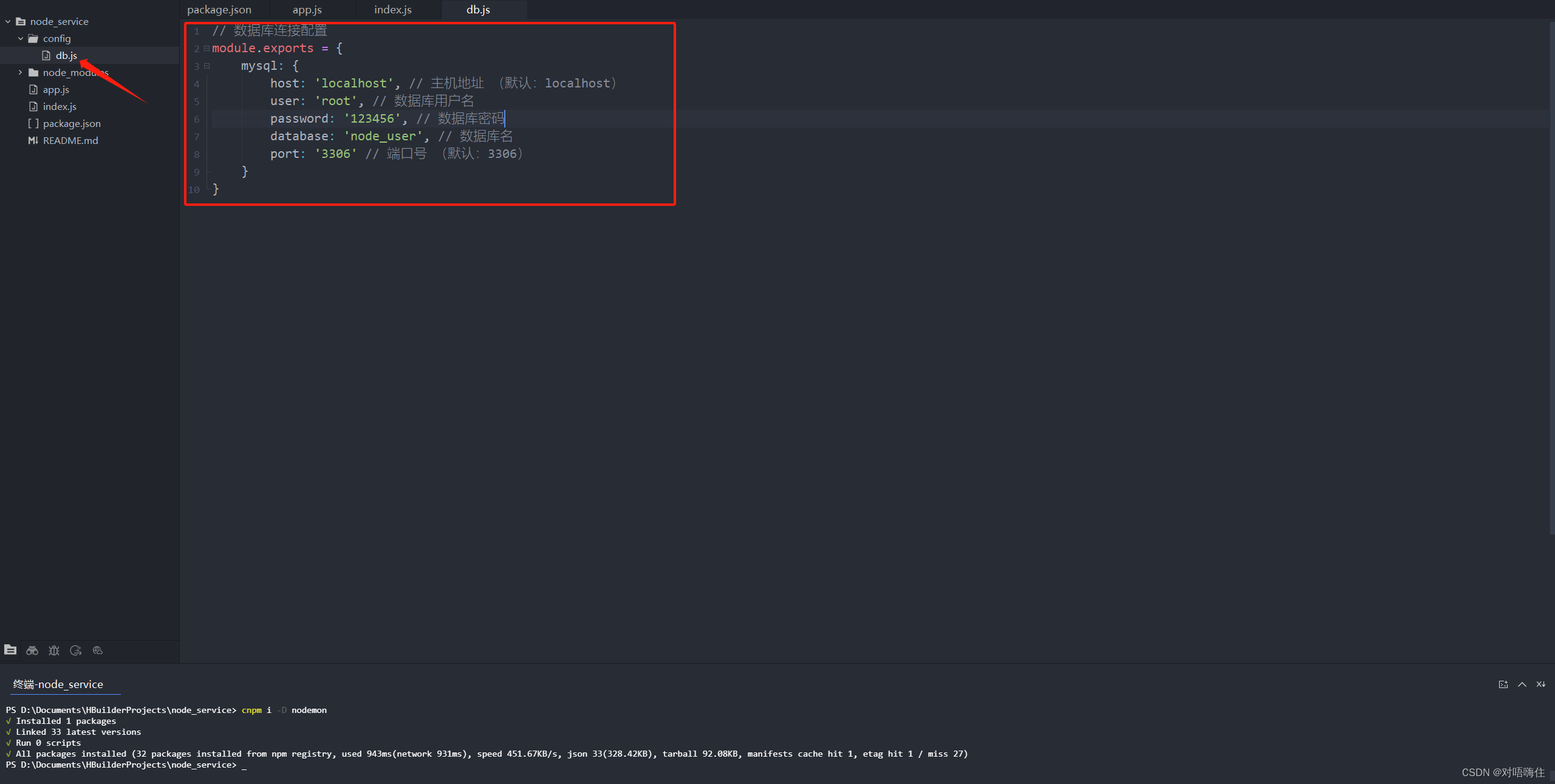The width and height of the screenshot is (1555, 784).
Task: Collapse the config folder chevron
Action: tap(21, 39)
